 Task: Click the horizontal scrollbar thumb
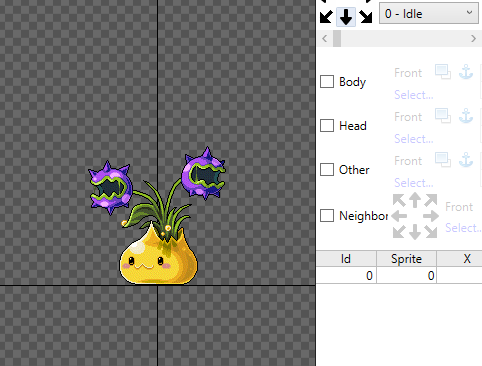(x=337, y=39)
